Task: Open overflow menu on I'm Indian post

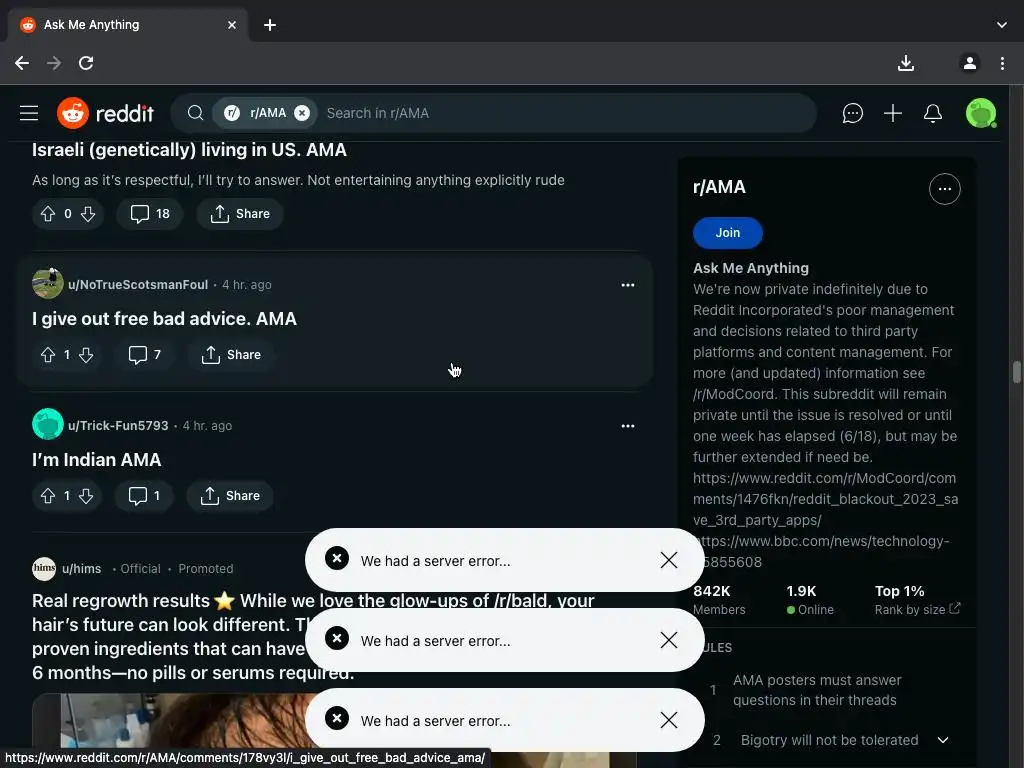Action: click(628, 426)
